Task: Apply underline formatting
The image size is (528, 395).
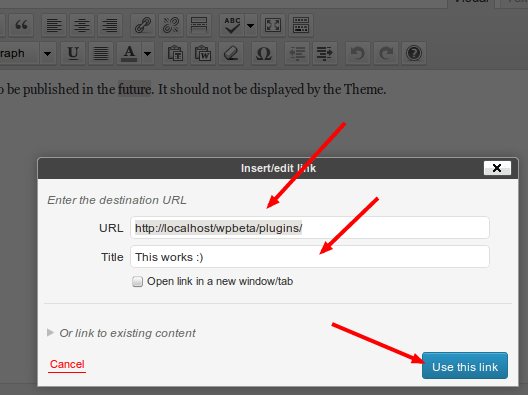Action: [73, 53]
